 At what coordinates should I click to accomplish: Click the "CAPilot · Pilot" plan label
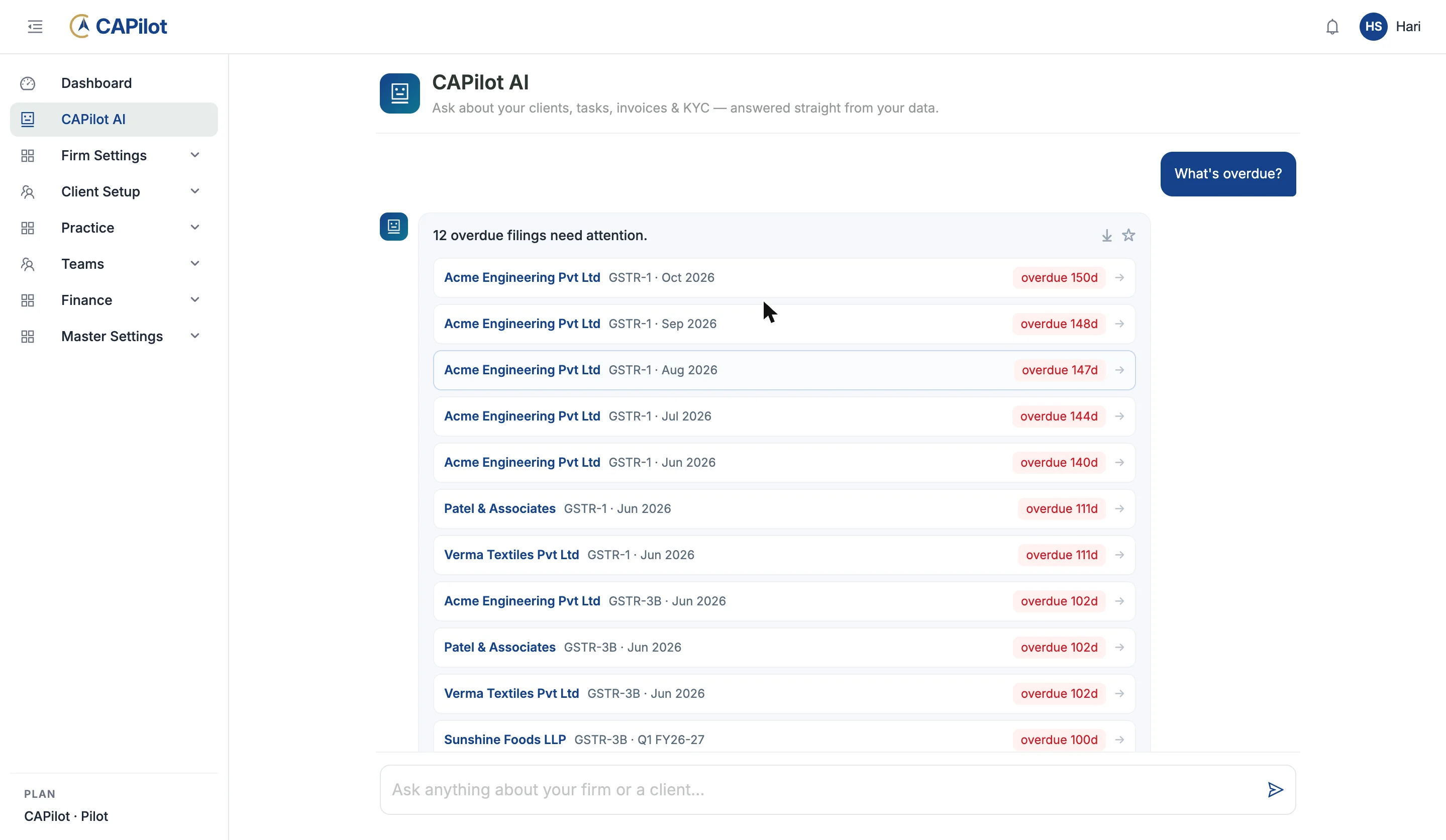[66, 816]
